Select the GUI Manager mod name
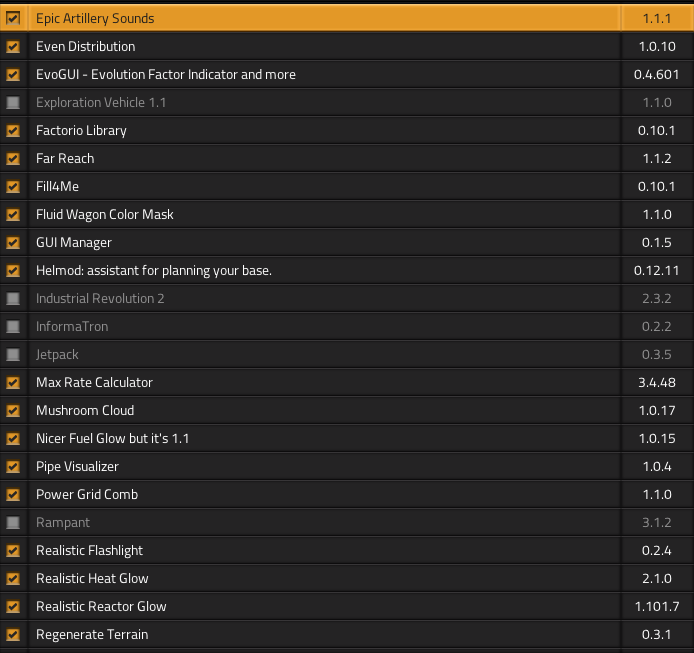 pyautogui.click(x=73, y=243)
